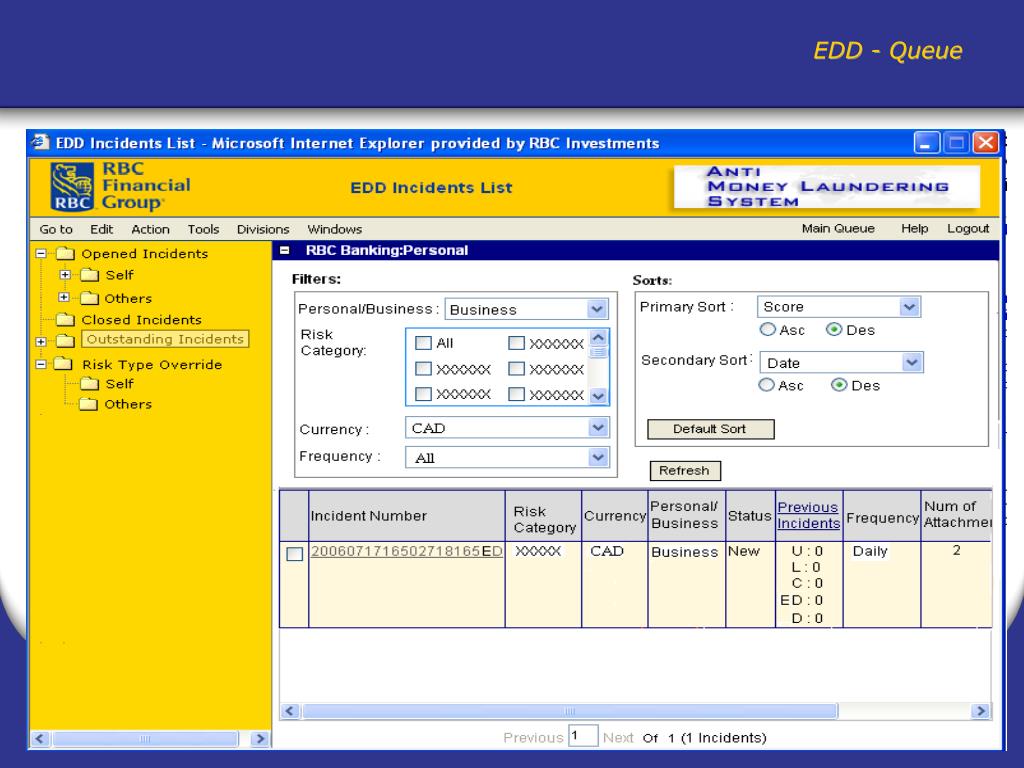
Task: Open the Personal/Business dropdown
Action: [597, 309]
